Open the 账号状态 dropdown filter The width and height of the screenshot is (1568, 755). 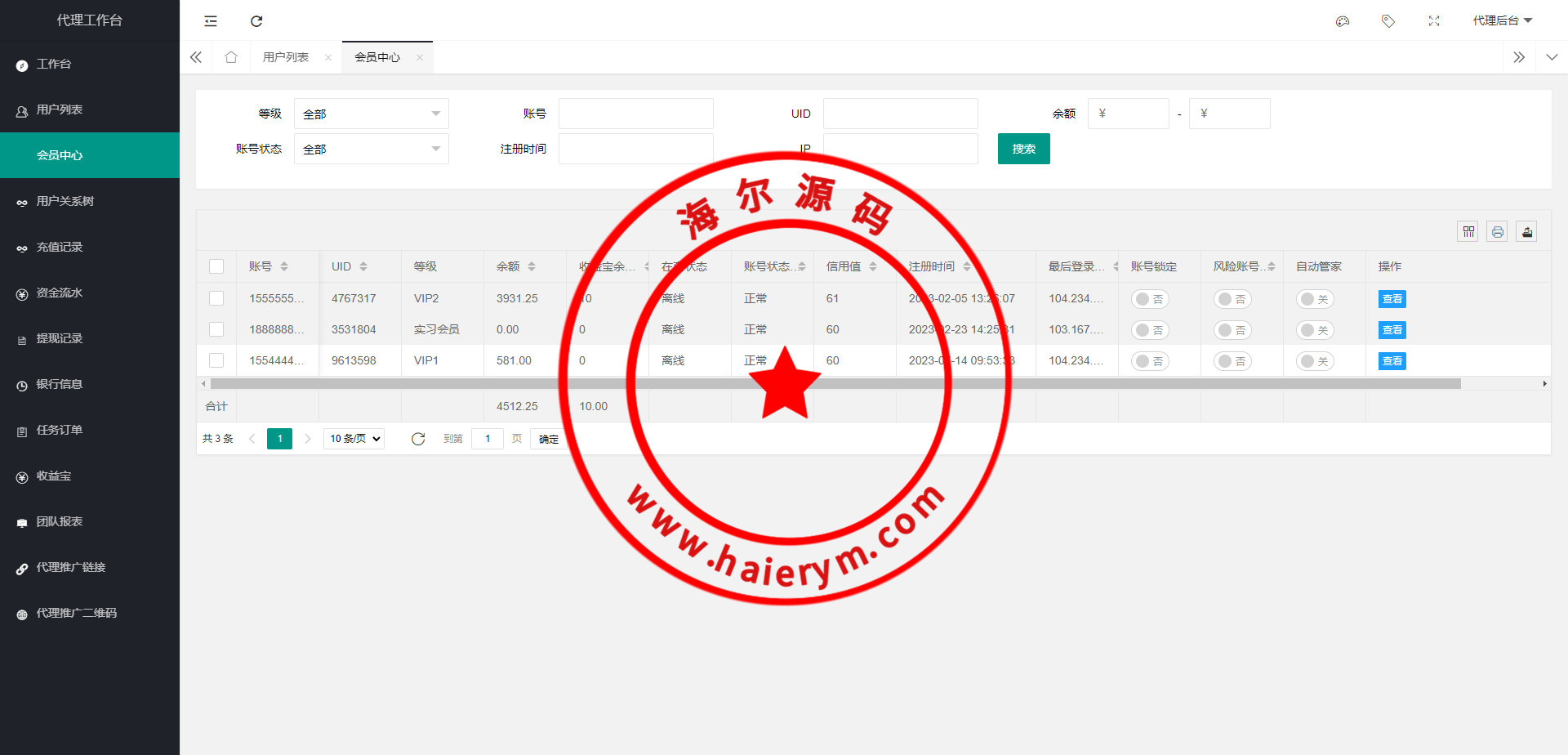tap(371, 149)
